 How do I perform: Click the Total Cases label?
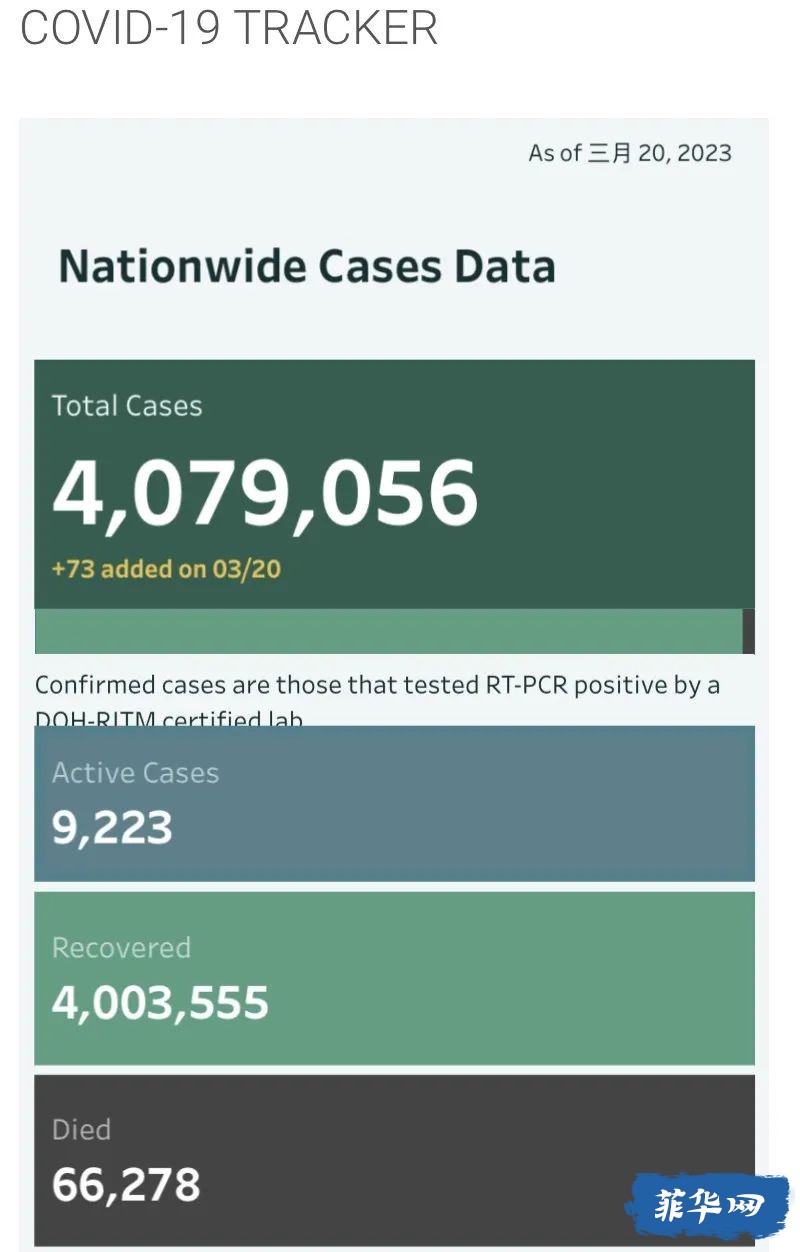pos(127,406)
